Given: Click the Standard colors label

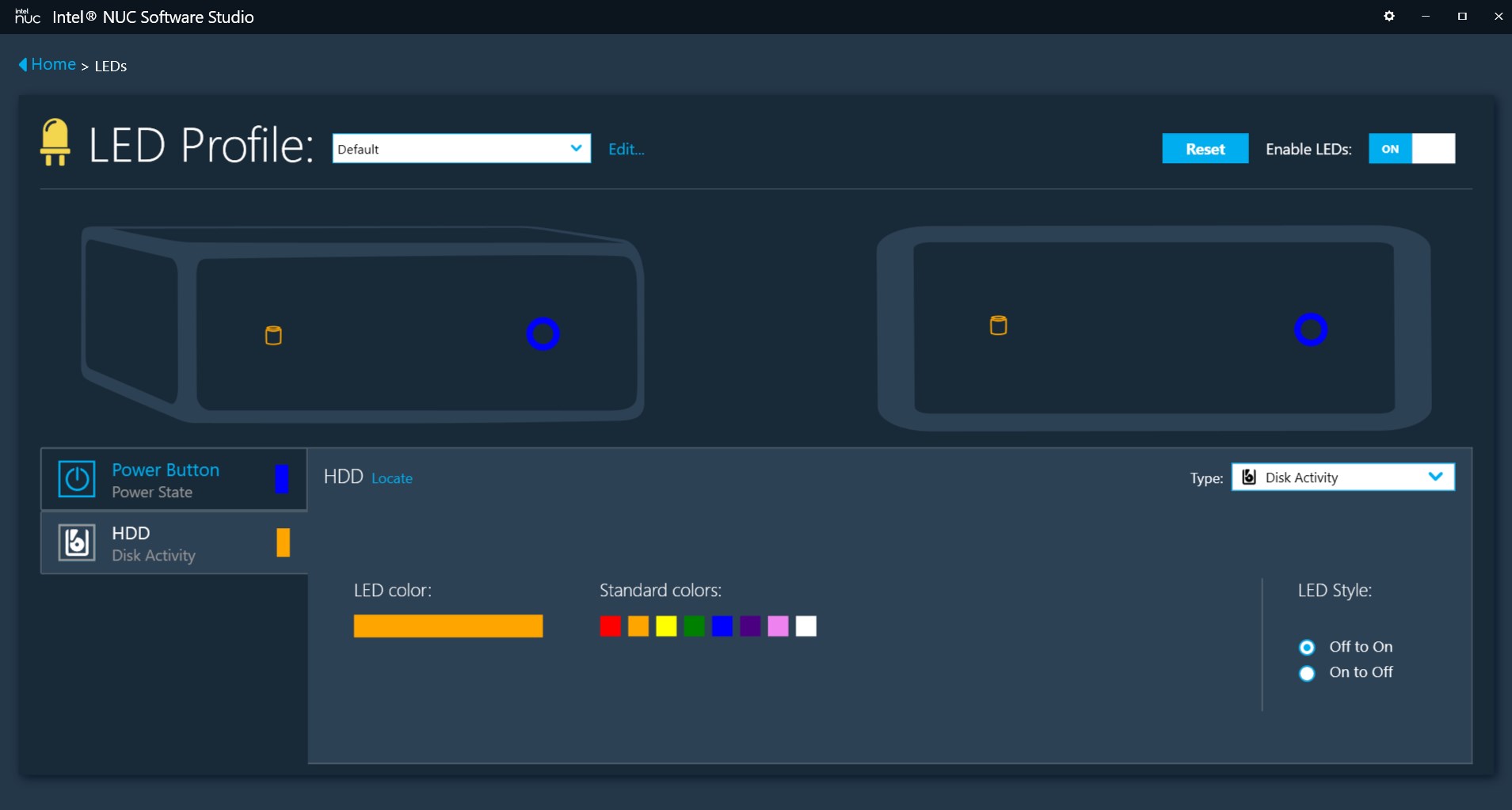Looking at the screenshot, I should pyautogui.click(x=661, y=591).
